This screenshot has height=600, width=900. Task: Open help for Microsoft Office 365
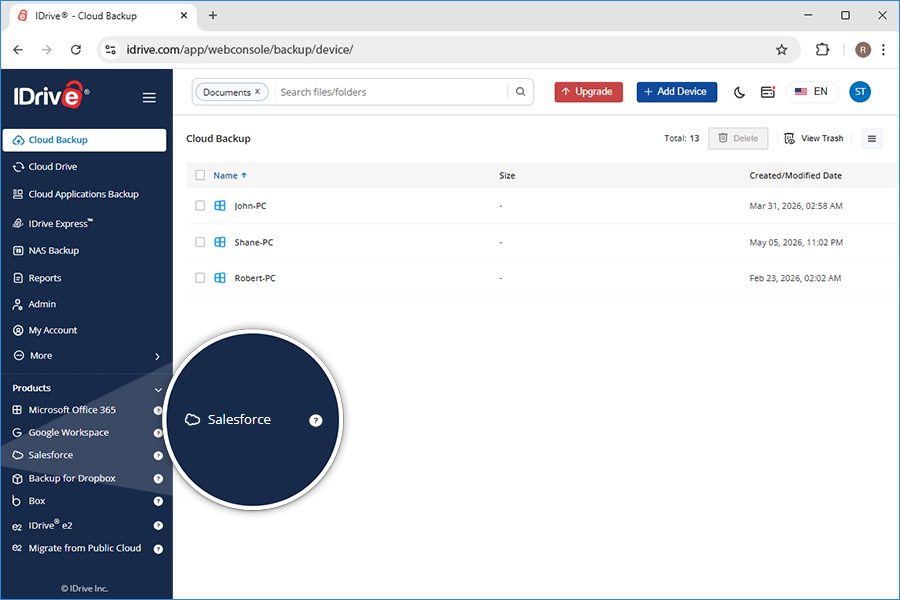click(x=158, y=411)
